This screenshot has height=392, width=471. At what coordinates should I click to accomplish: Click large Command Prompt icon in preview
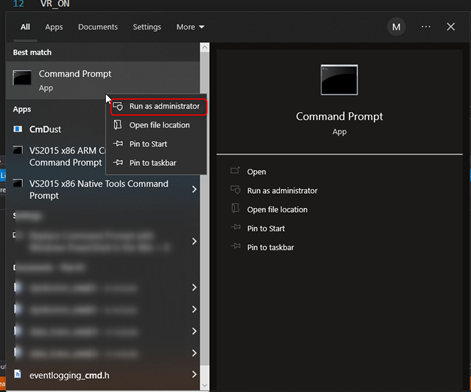(339, 80)
